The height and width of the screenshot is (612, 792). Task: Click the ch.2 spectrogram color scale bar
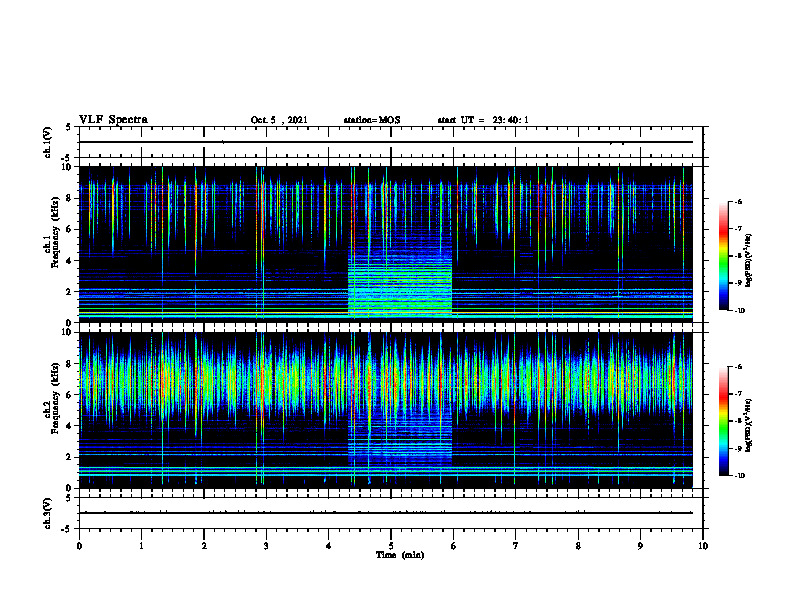point(723,421)
